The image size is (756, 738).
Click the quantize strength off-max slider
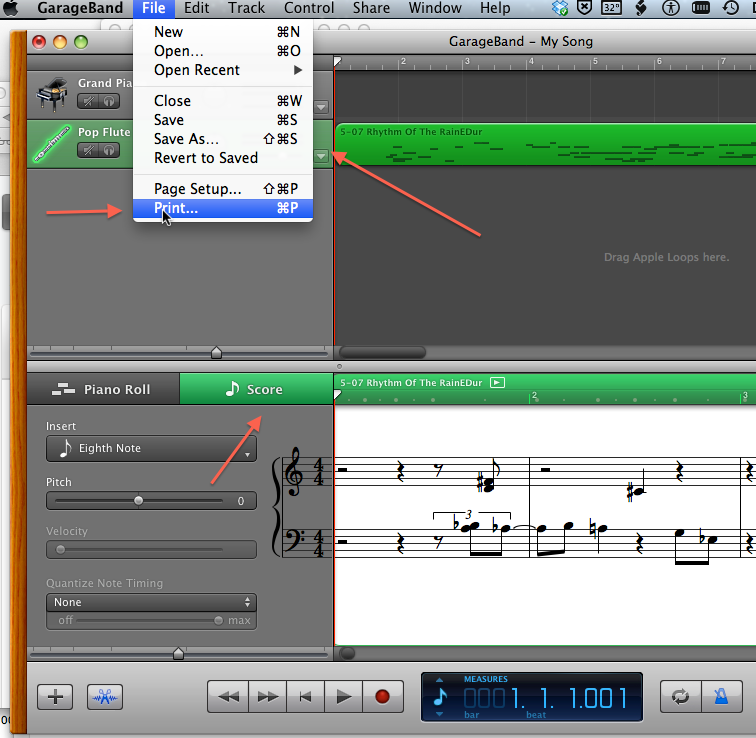click(148, 620)
